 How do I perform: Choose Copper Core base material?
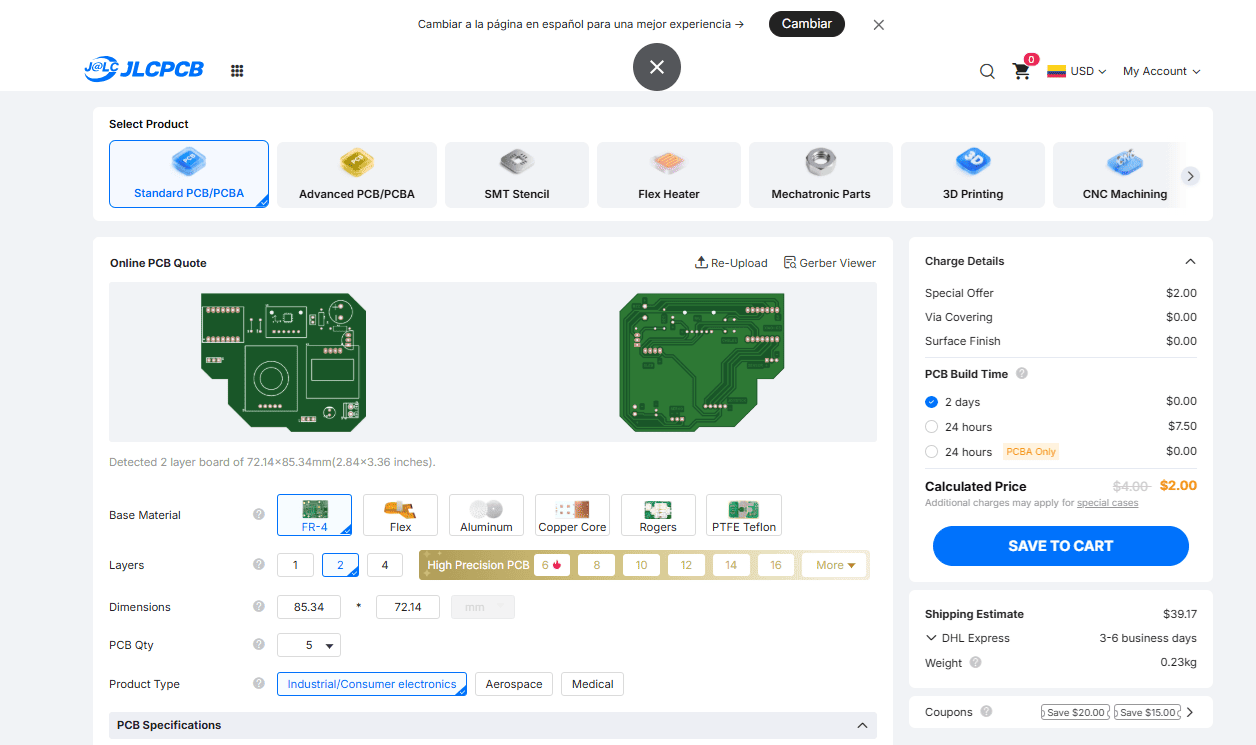572,515
